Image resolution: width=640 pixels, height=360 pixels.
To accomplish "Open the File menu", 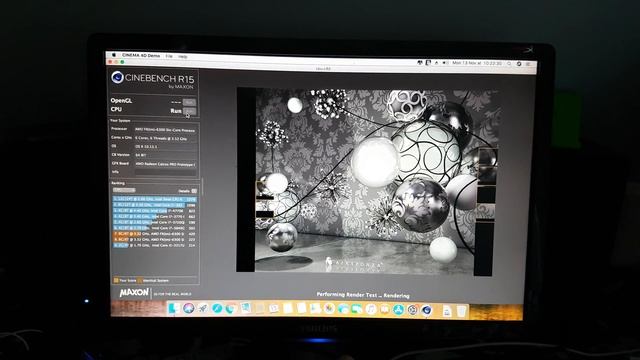I will [169, 56].
